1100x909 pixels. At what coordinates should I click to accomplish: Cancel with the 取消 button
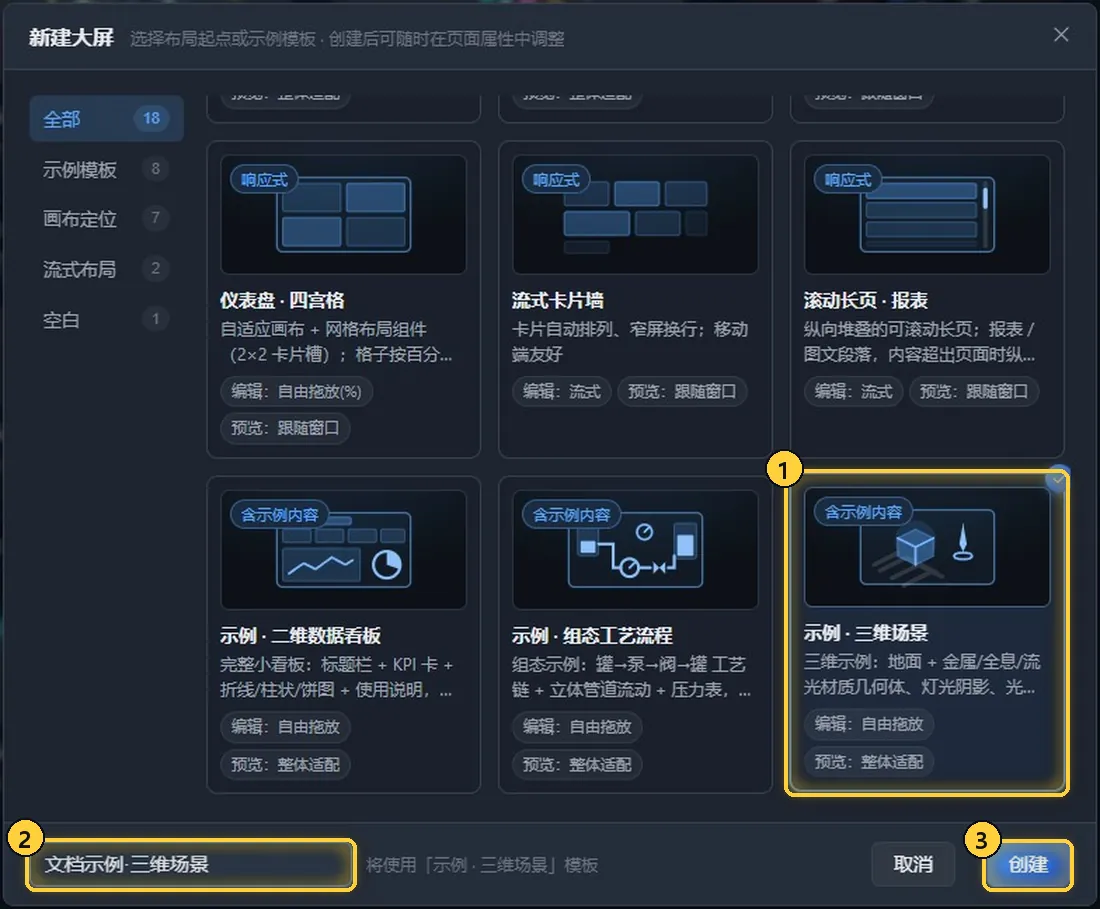913,864
